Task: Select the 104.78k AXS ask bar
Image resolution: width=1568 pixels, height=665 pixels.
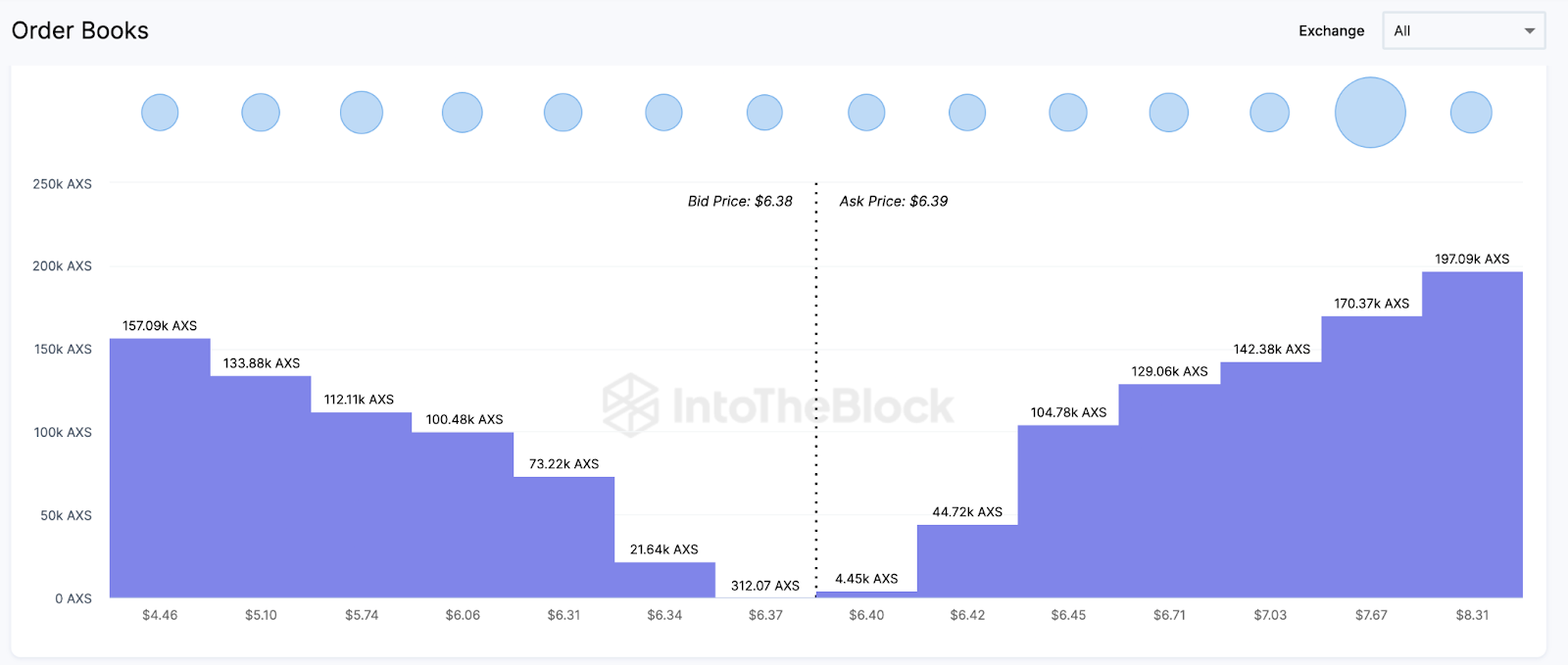Action: (x=1068, y=511)
